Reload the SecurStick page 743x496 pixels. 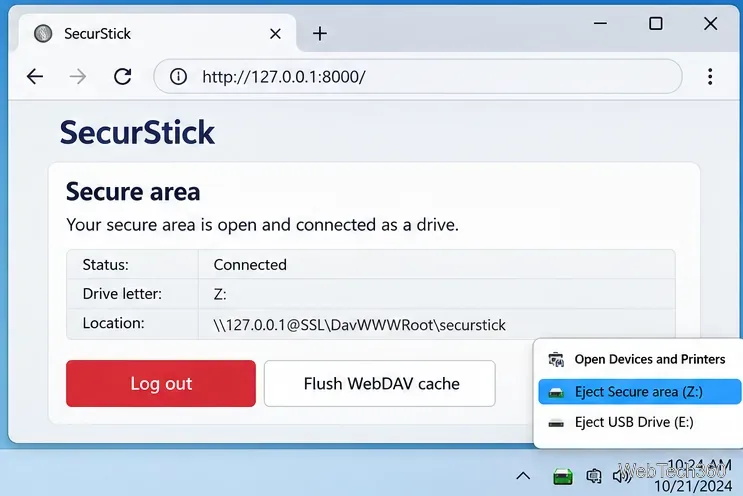click(x=123, y=76)
